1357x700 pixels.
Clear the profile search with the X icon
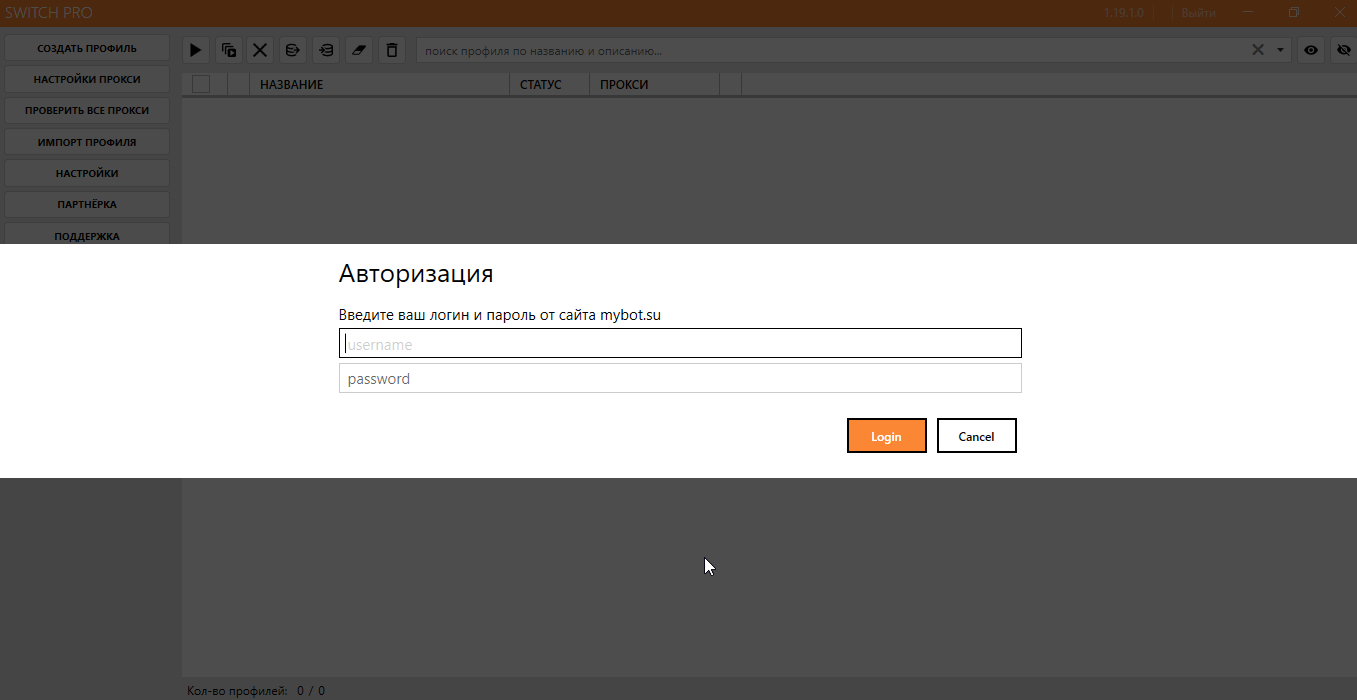coord(1259,50)
